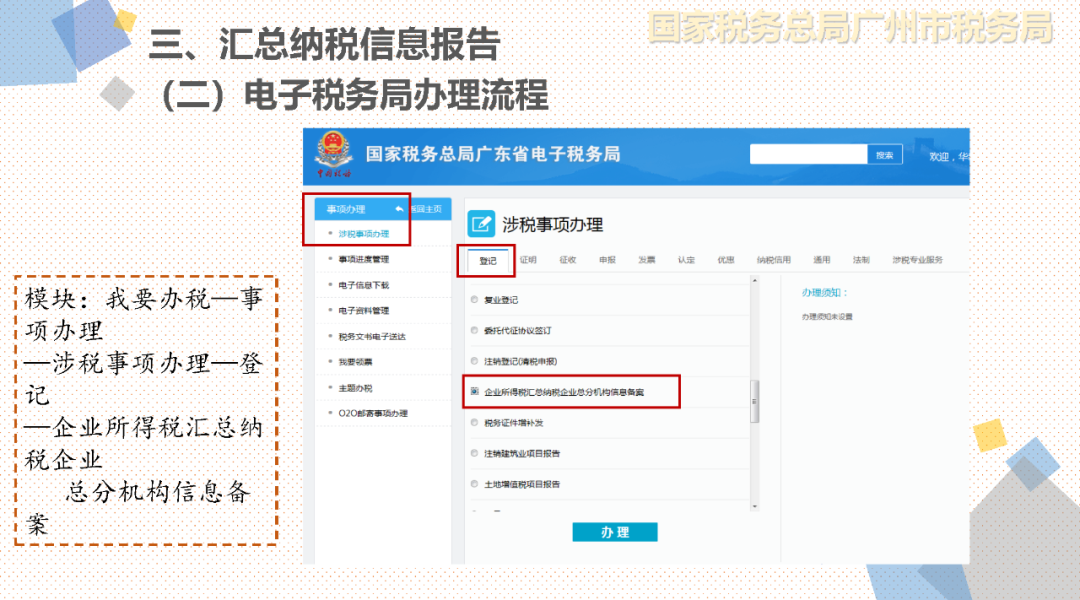Switch to the 涉税专业服务 tab

click(x=917, y=260)
